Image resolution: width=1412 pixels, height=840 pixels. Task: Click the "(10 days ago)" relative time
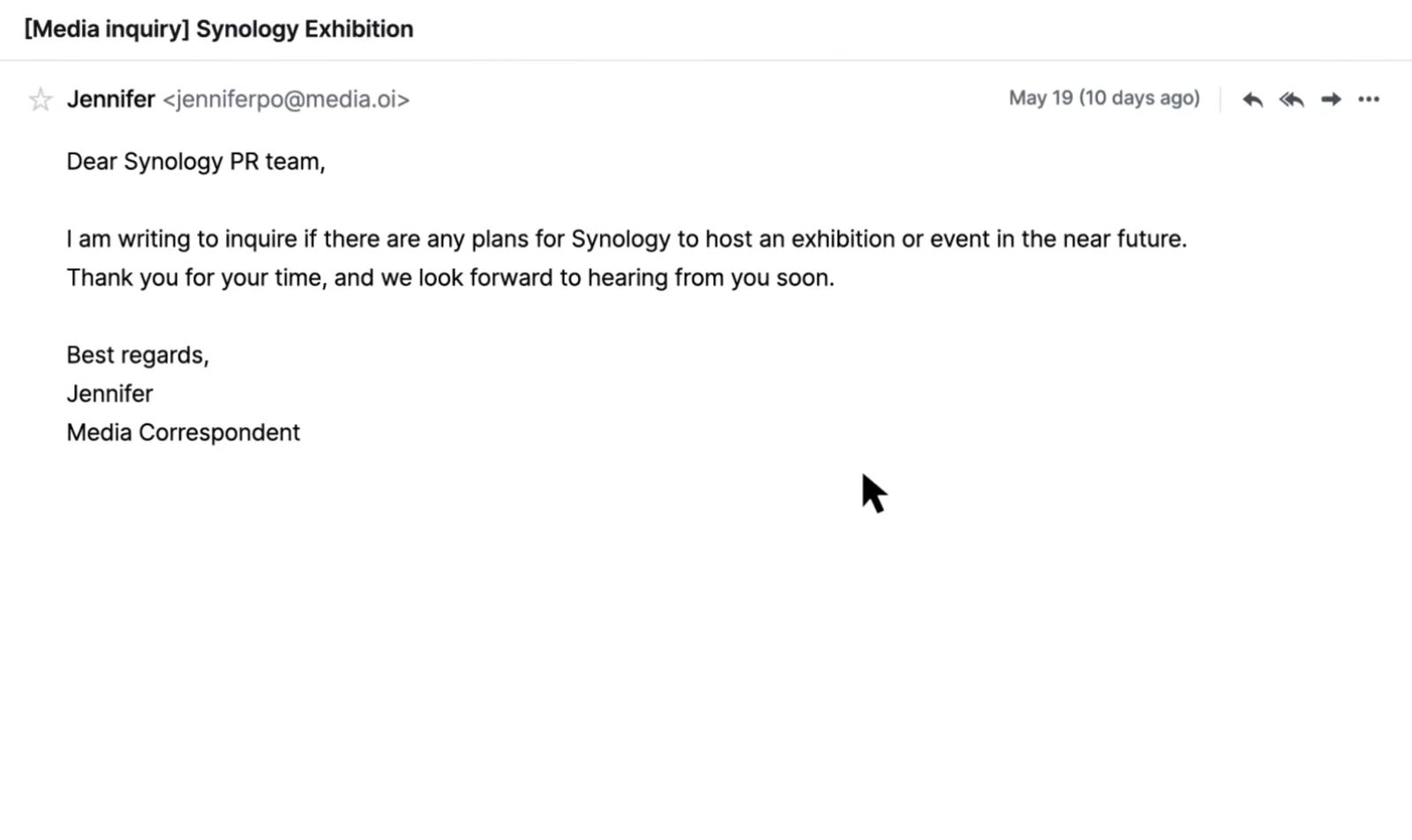click(x=1139, y=98)
